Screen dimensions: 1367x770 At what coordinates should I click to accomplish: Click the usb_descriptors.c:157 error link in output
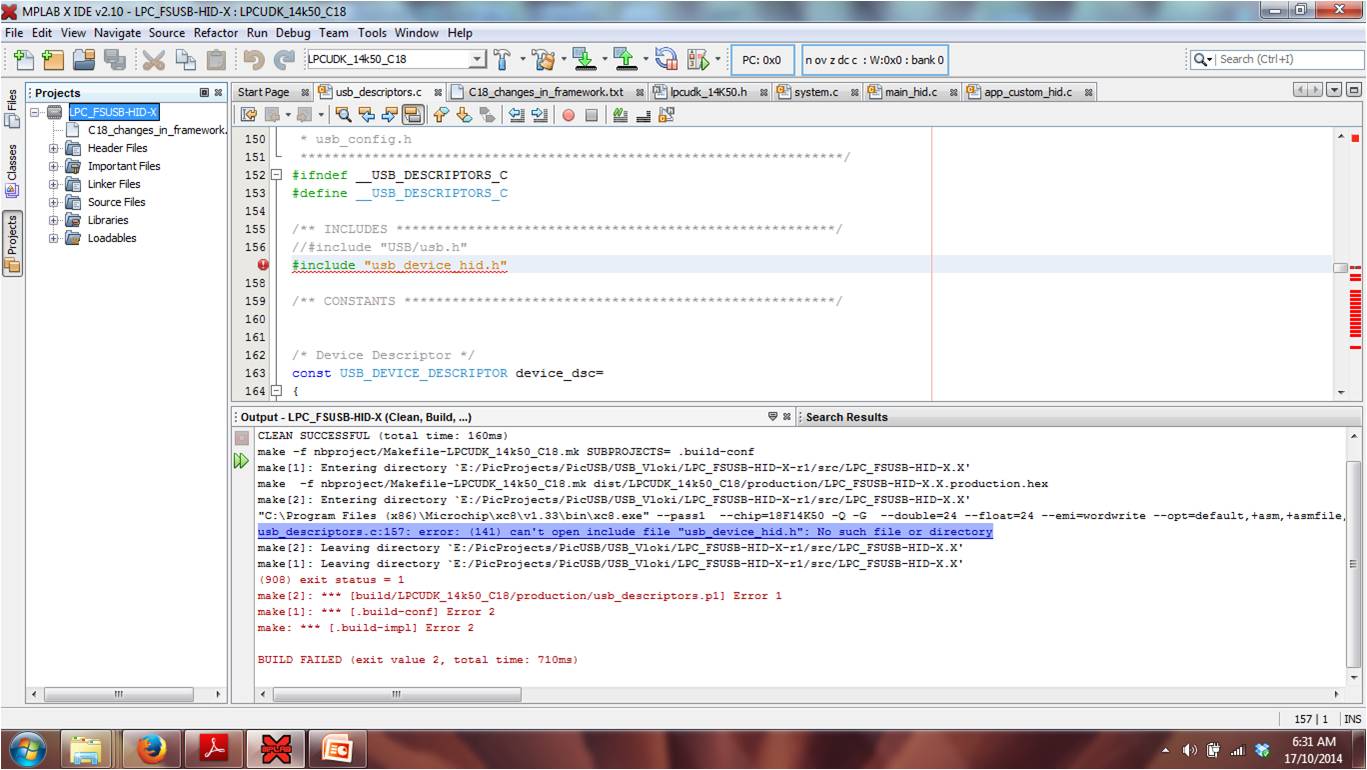point(625,532)
